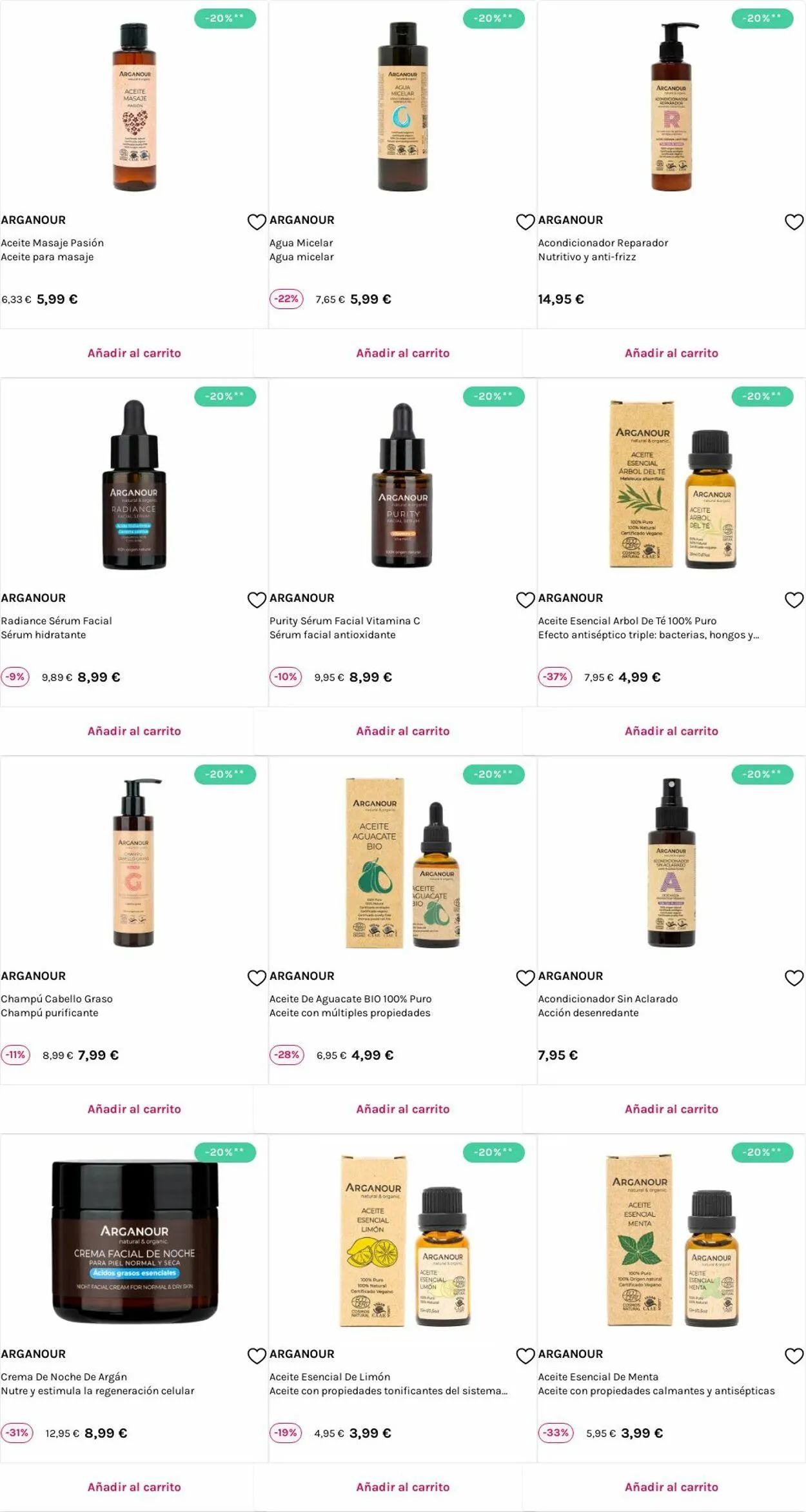Save Purity Sérum Facial Vitamina C heart
Screen dimensions: 806x1512
pyautogui.click(x=526, y=600)
